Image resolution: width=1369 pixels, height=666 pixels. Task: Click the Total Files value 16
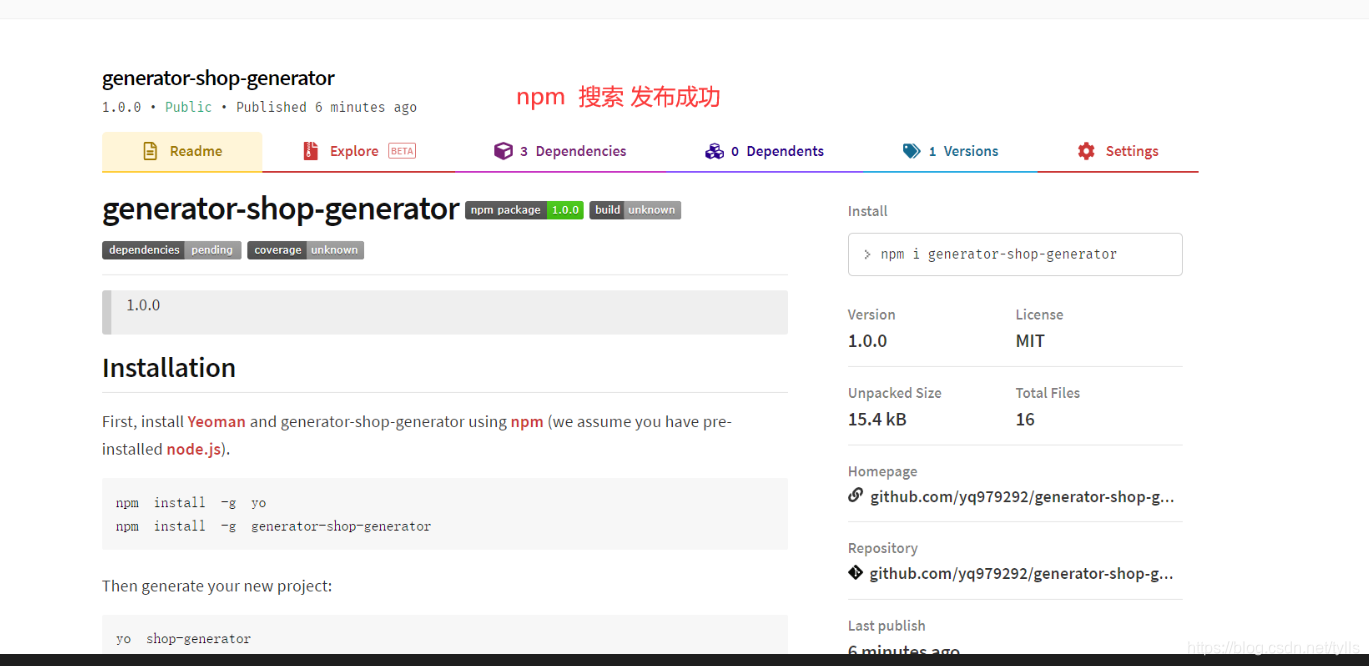pos(1025,419)
